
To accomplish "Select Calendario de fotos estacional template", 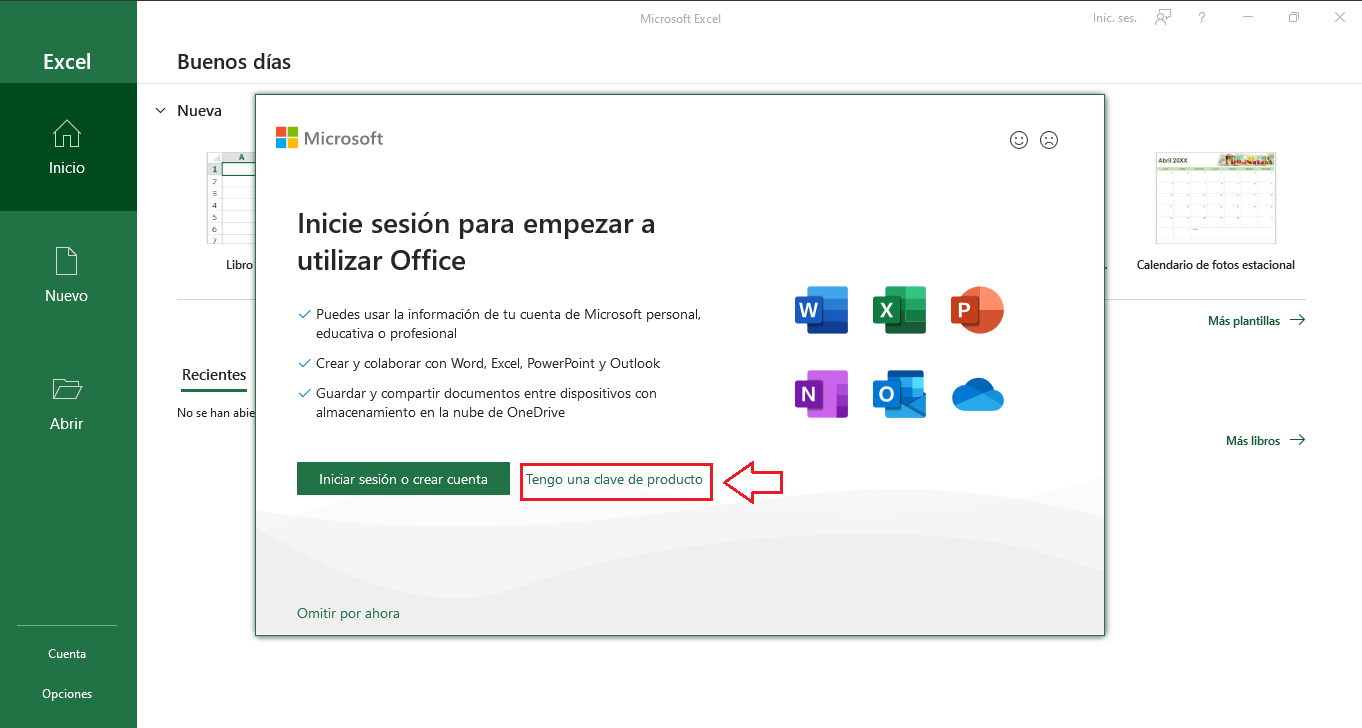I will (x=1215, y=212).
